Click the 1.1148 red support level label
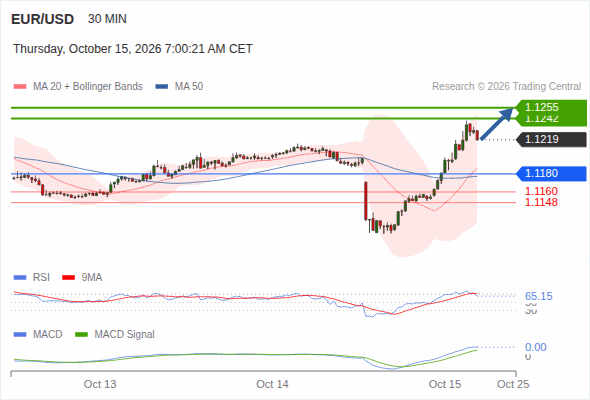 (x=541, y=202)
